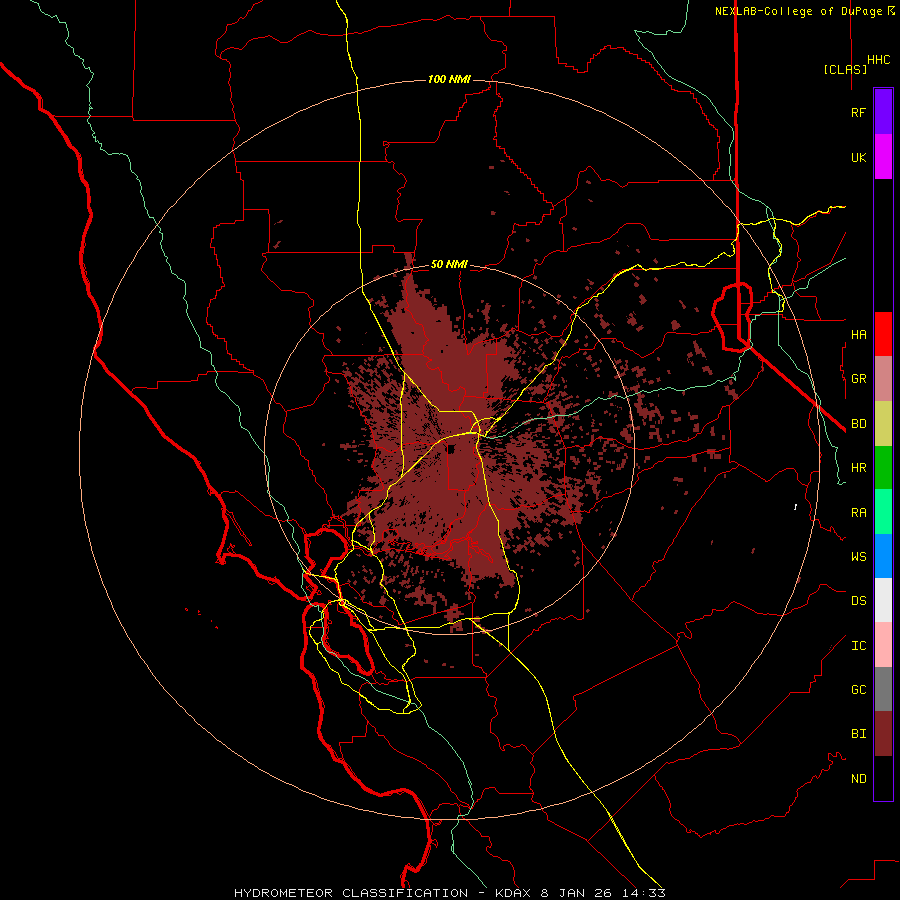Select the light pink IC swatch

(883, 645)
